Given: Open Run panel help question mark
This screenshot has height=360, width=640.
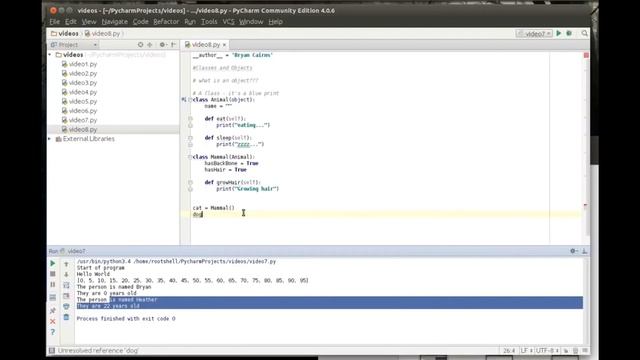Looking at the screenshot, I should click(53, 332).
